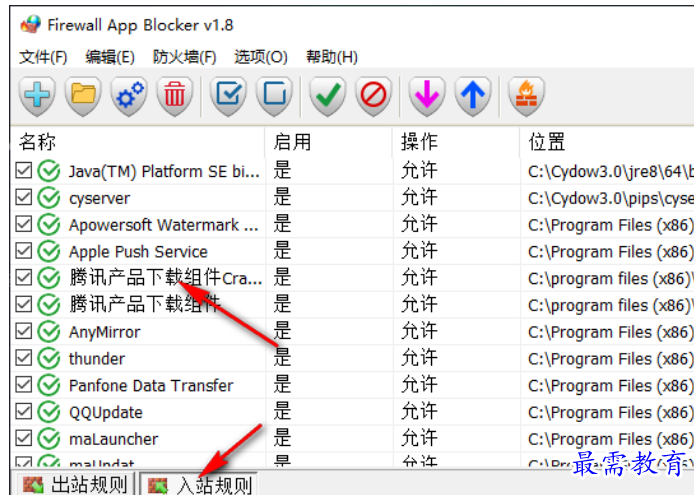694x495 pixels.
Task: Click green status icon beside Panfone Data Transfer
Action: click(49, 385)
